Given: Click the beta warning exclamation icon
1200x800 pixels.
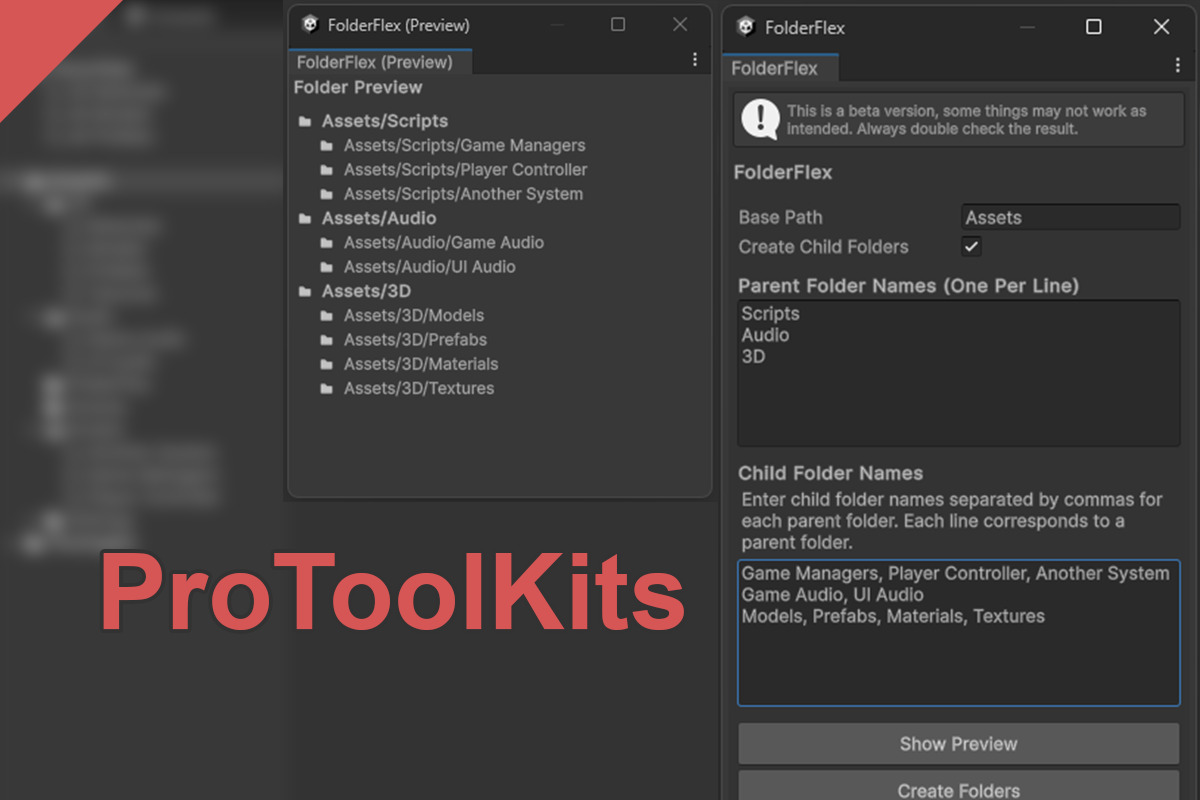Looking at the screenshot, I should 760,120.
